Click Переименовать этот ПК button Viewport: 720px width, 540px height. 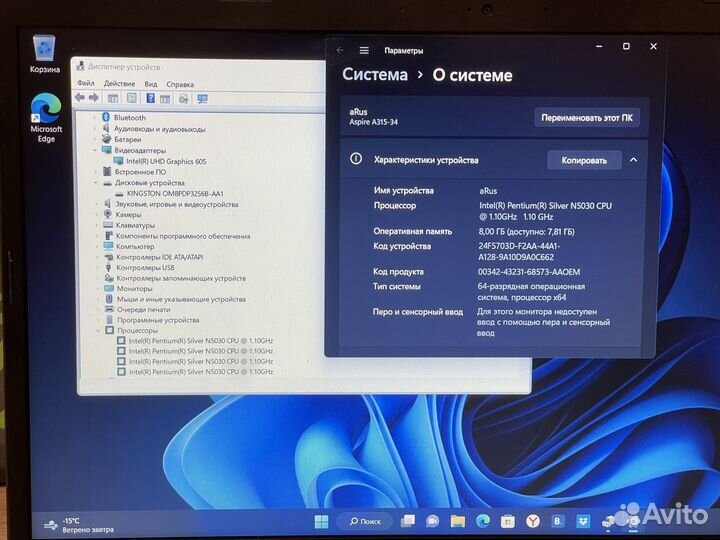point(587,118)
